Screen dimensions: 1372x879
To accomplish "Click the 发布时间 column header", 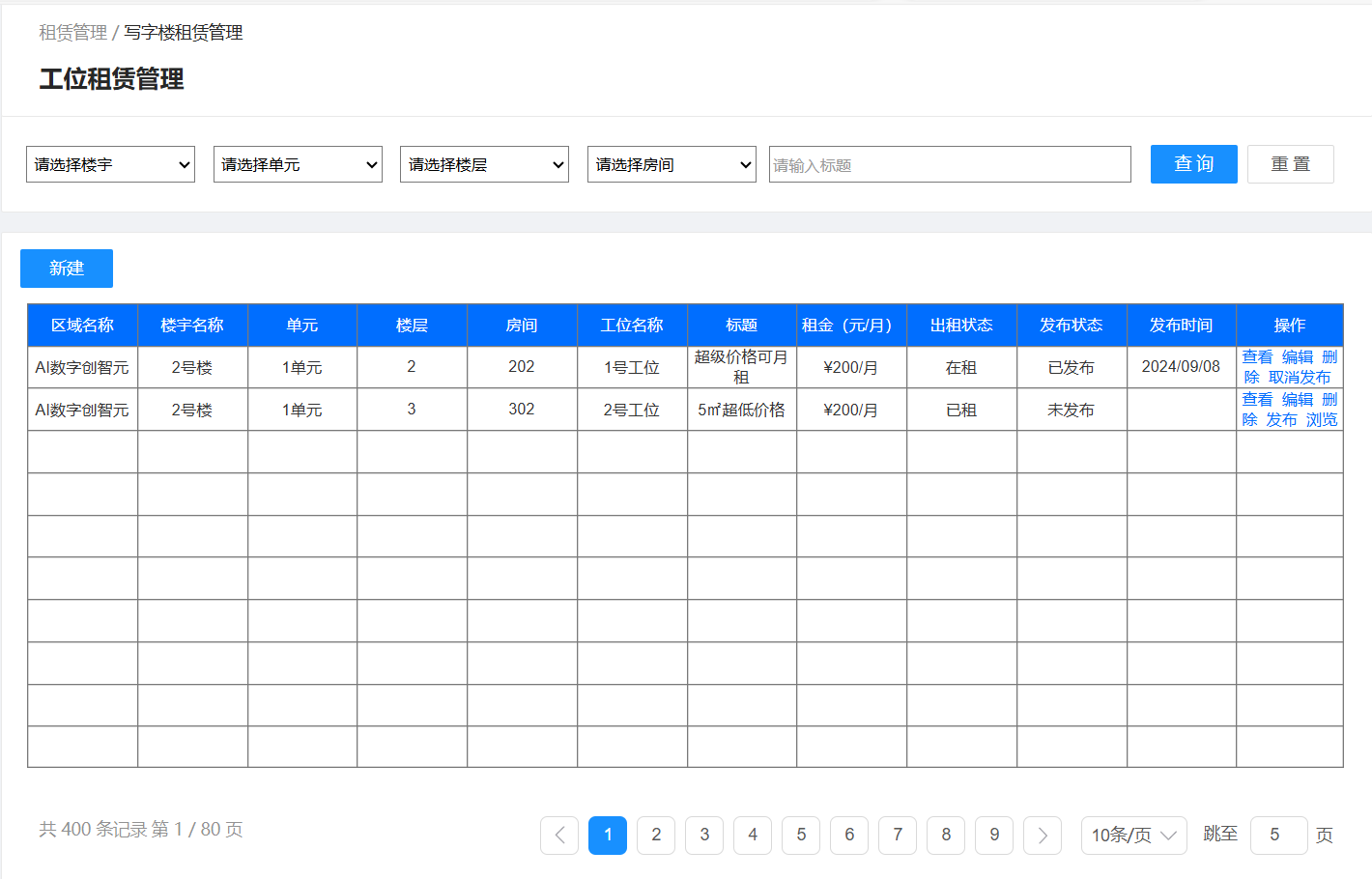I will click(1182, 326).
